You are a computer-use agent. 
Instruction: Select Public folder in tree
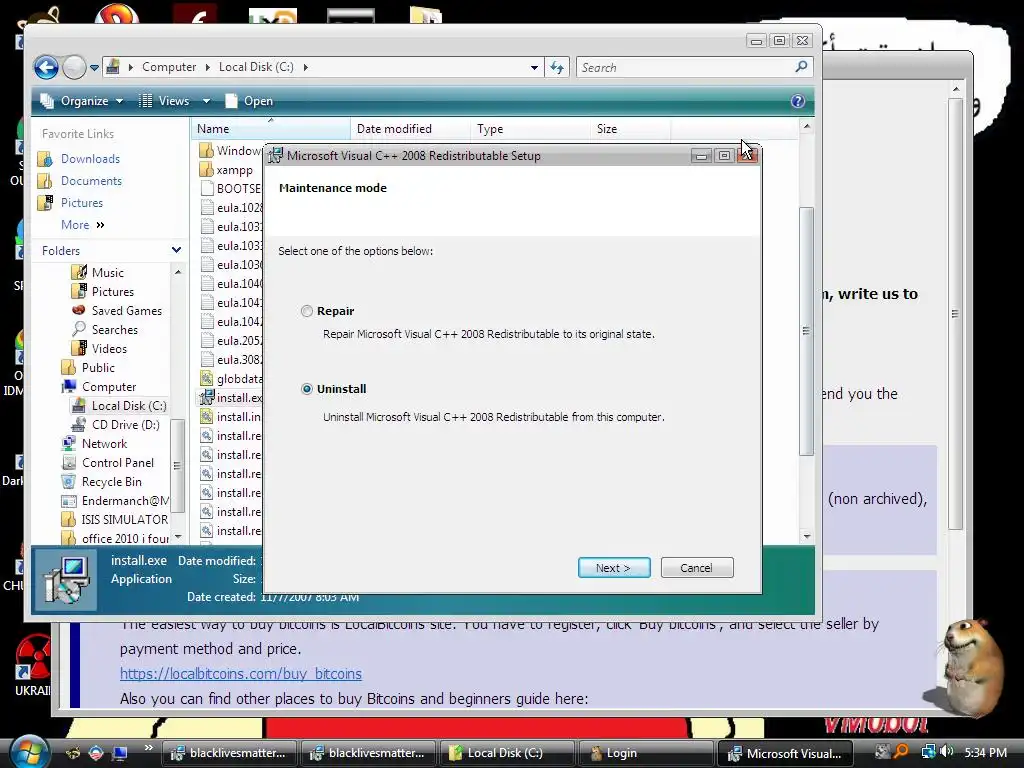click(x=98, y=368)
